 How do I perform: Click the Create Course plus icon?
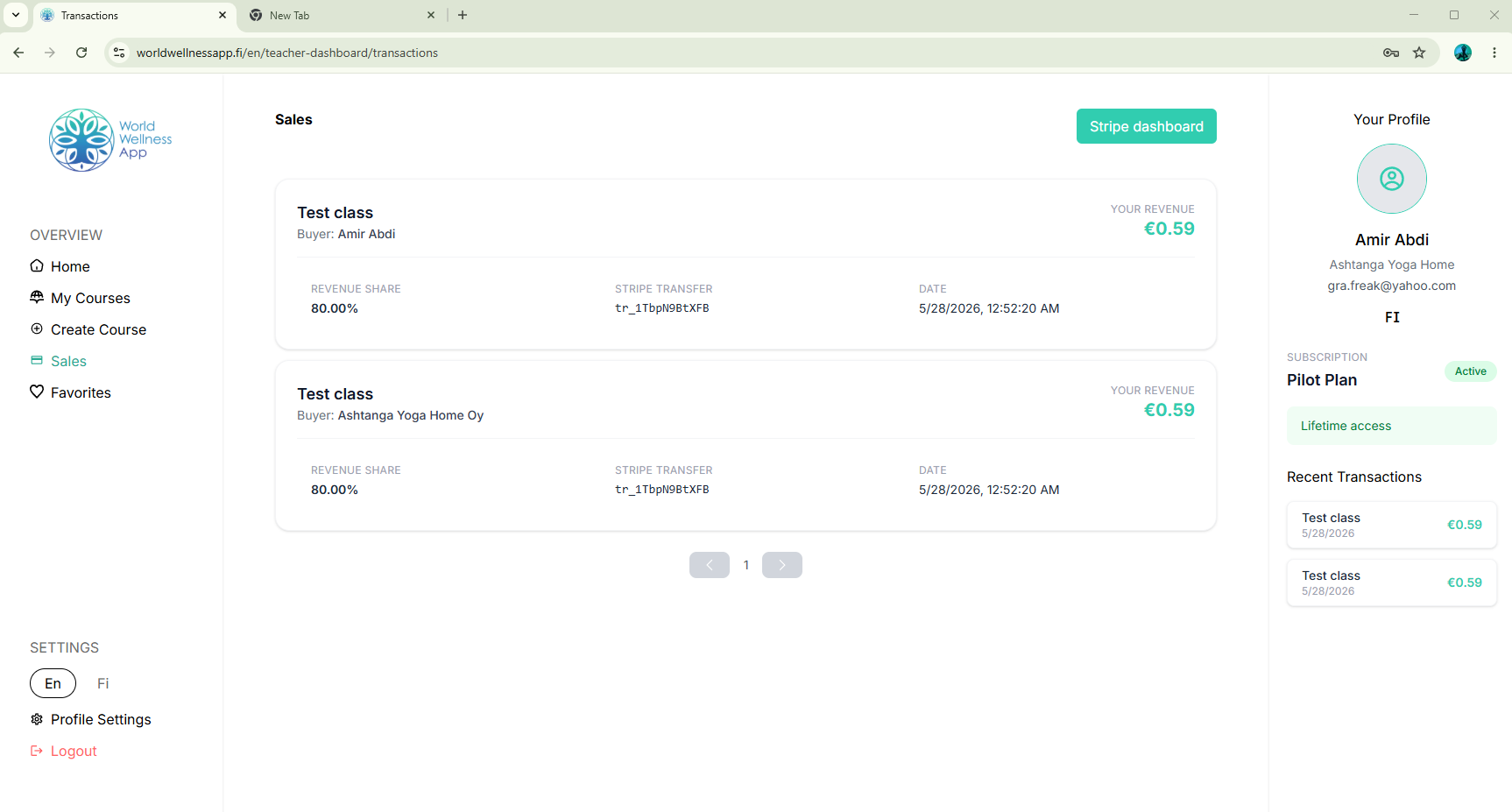pyautogui.click(x=37, y=328)
